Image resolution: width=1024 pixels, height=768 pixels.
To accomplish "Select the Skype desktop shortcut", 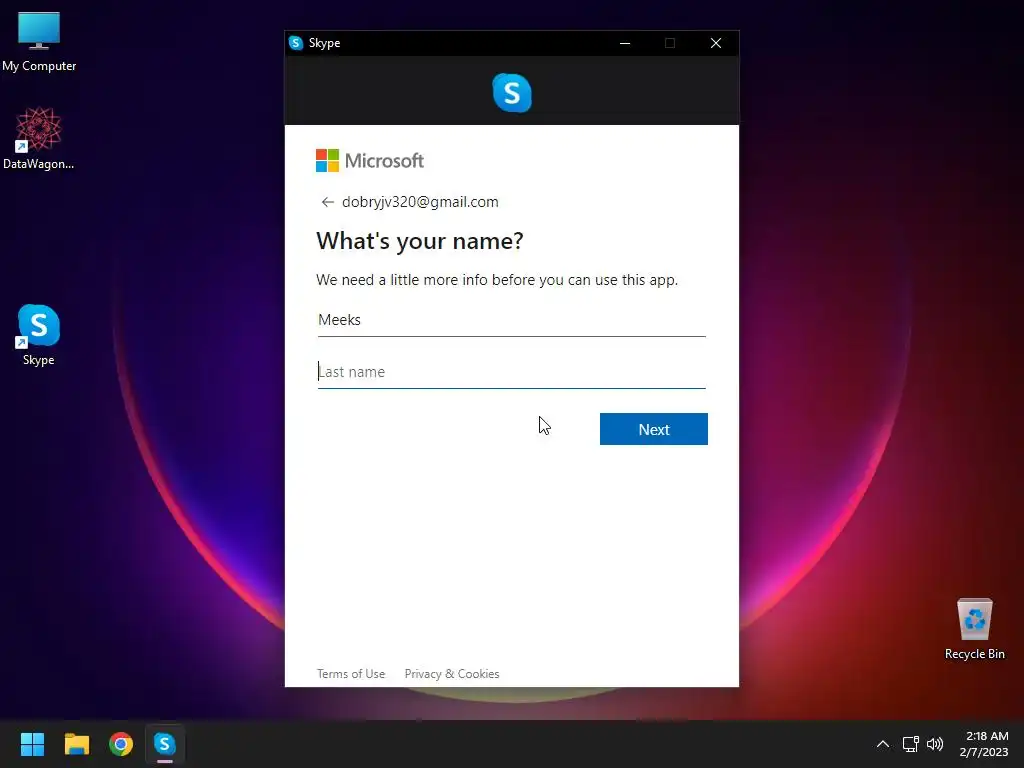I will coord(39,335).
